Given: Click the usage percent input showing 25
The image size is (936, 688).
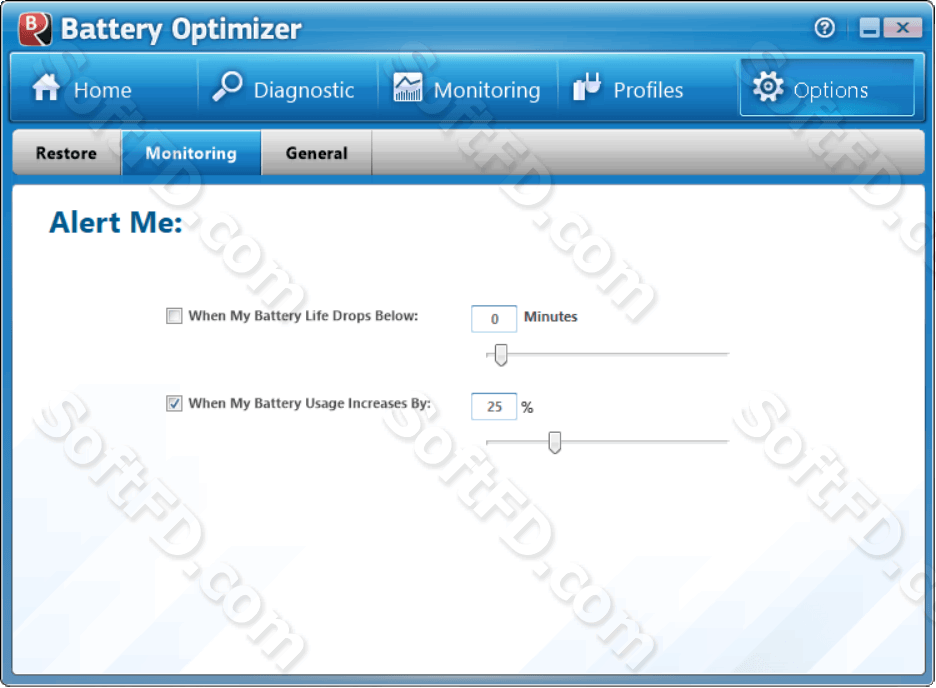Looking at the screenshot, I should [x=494, y=407].
